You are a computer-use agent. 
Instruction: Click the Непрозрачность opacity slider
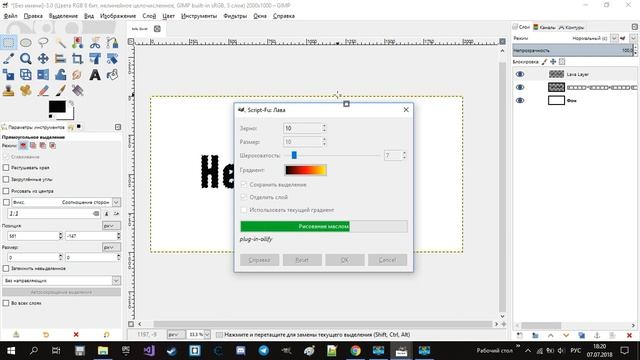coord(572,50)
